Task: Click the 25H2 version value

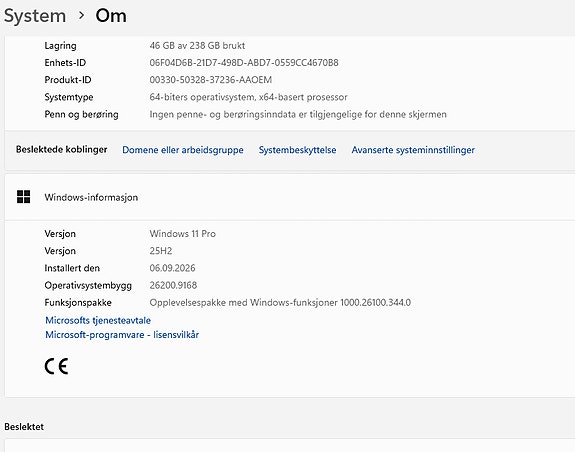Action: [161, 251]
